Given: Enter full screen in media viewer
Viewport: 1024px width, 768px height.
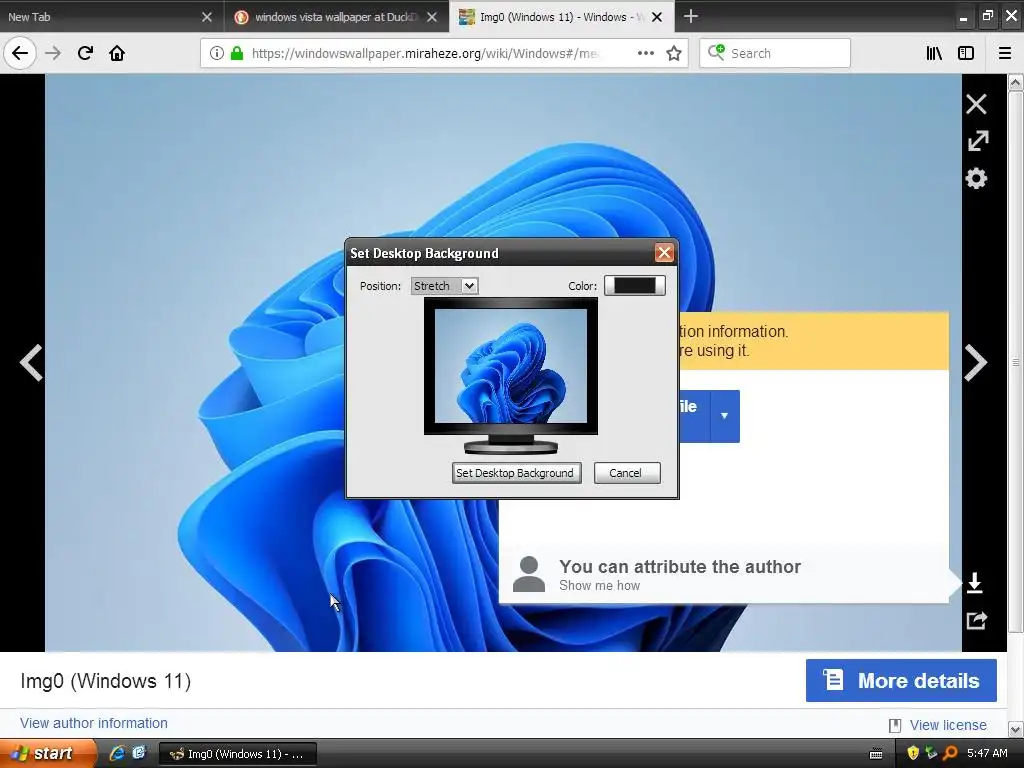Looking at the screenshot, I should (x=978, y=140).
